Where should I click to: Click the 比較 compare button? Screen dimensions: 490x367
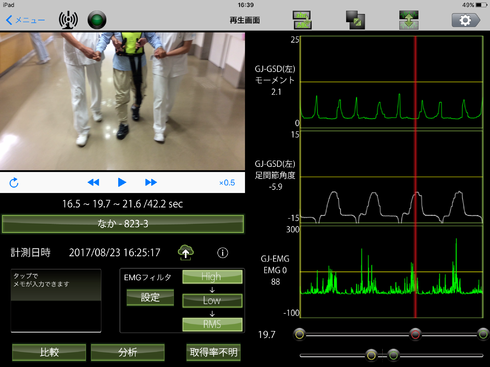pyautogui.click(x=49, y=352)
